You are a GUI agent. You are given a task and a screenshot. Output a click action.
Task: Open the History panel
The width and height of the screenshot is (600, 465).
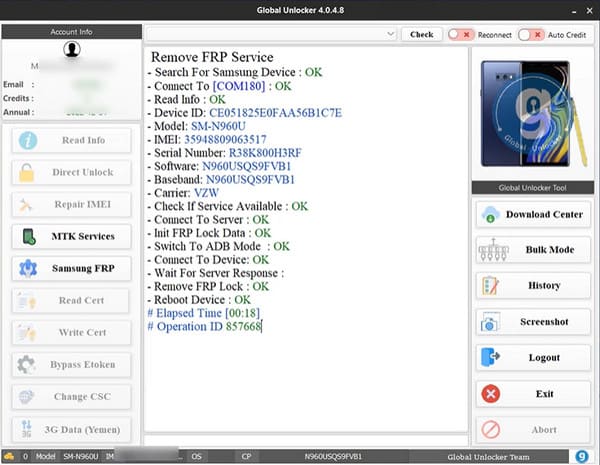(x=533, y=286)
